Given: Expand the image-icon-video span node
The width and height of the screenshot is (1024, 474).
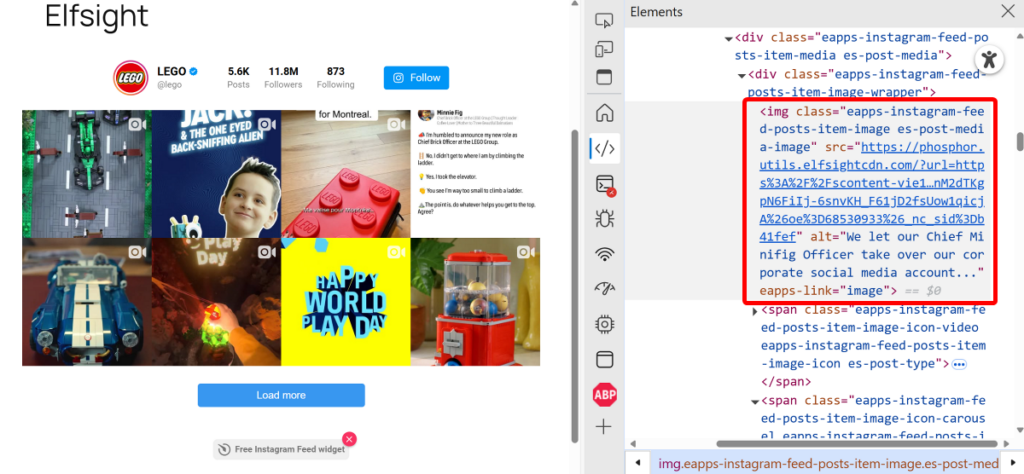Looking at the screenshot, I should point(755,311).
